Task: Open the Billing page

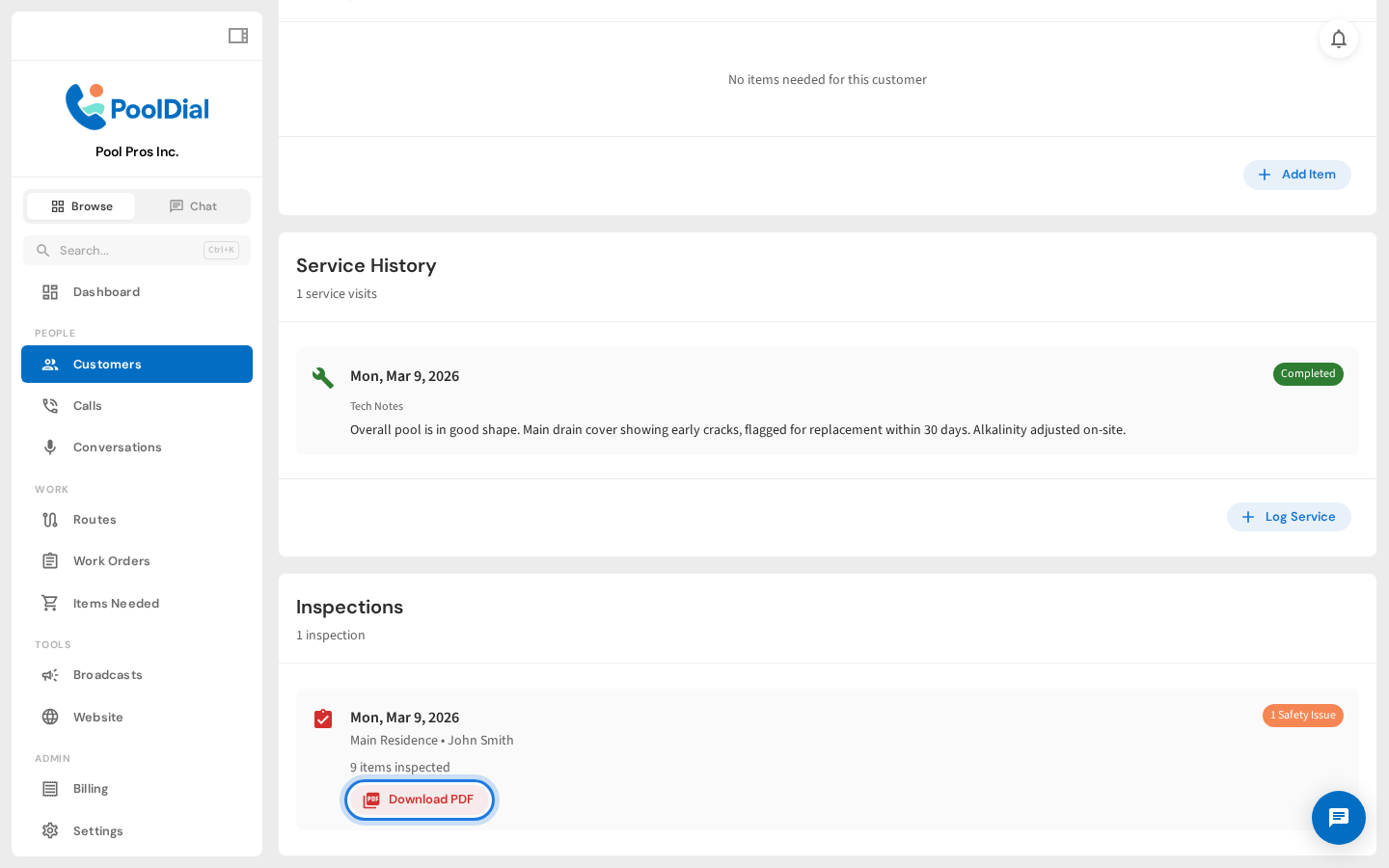Action: (91, 789)
